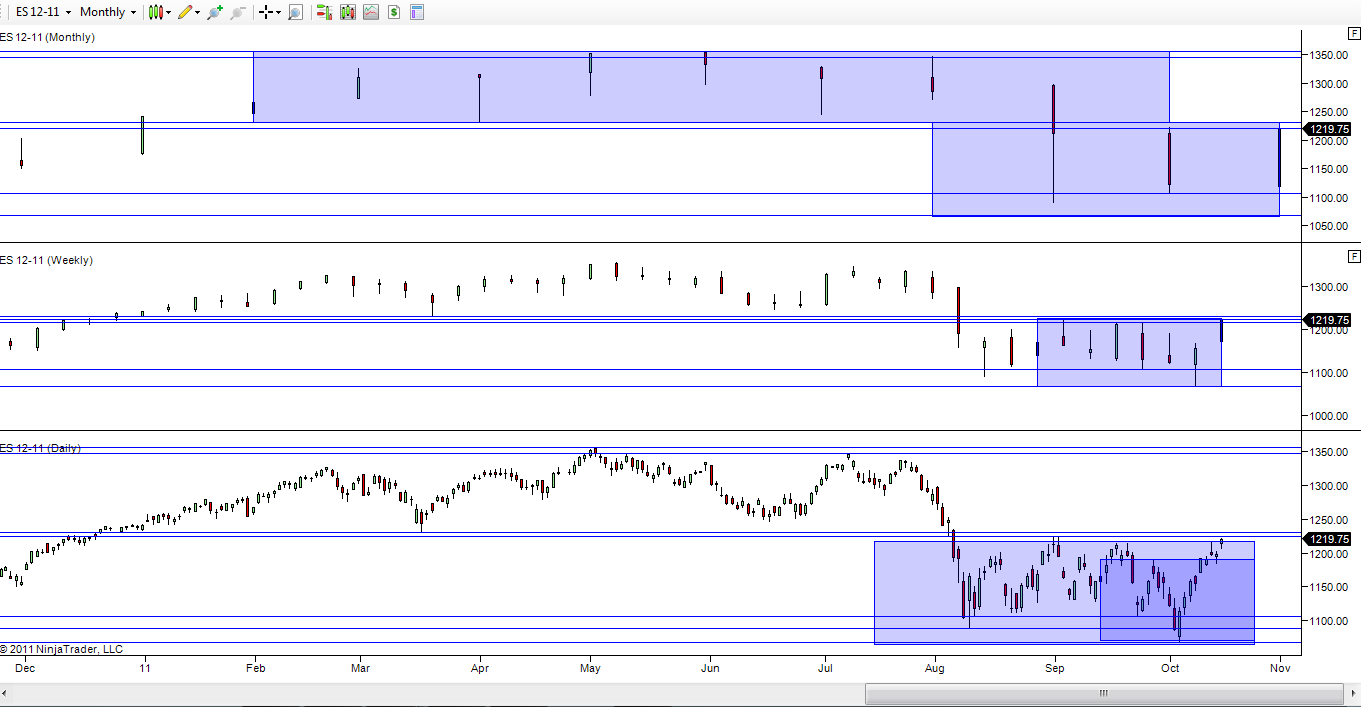1361x707 pixels.
Task: Click the candlestick chart style icon
Action: tap(155, 12)
